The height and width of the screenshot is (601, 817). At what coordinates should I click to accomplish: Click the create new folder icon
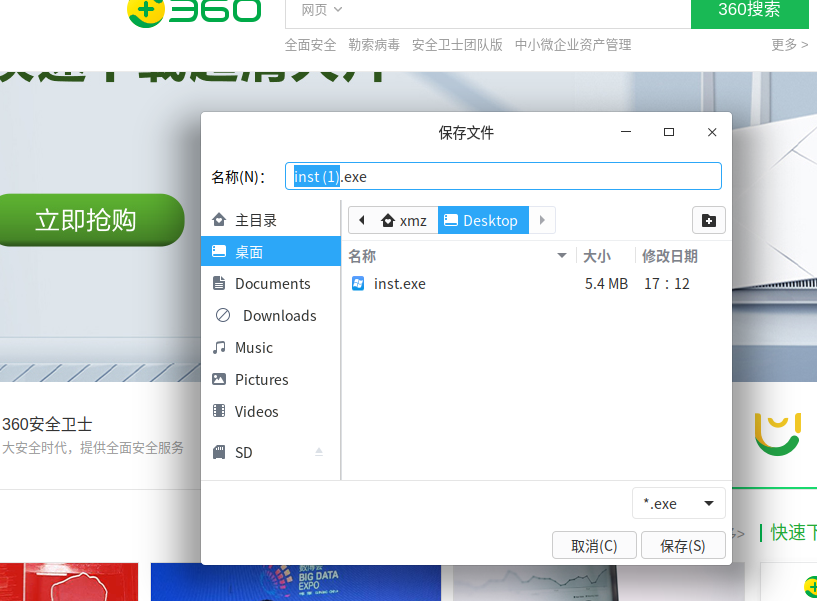click(x=709, y=220)
